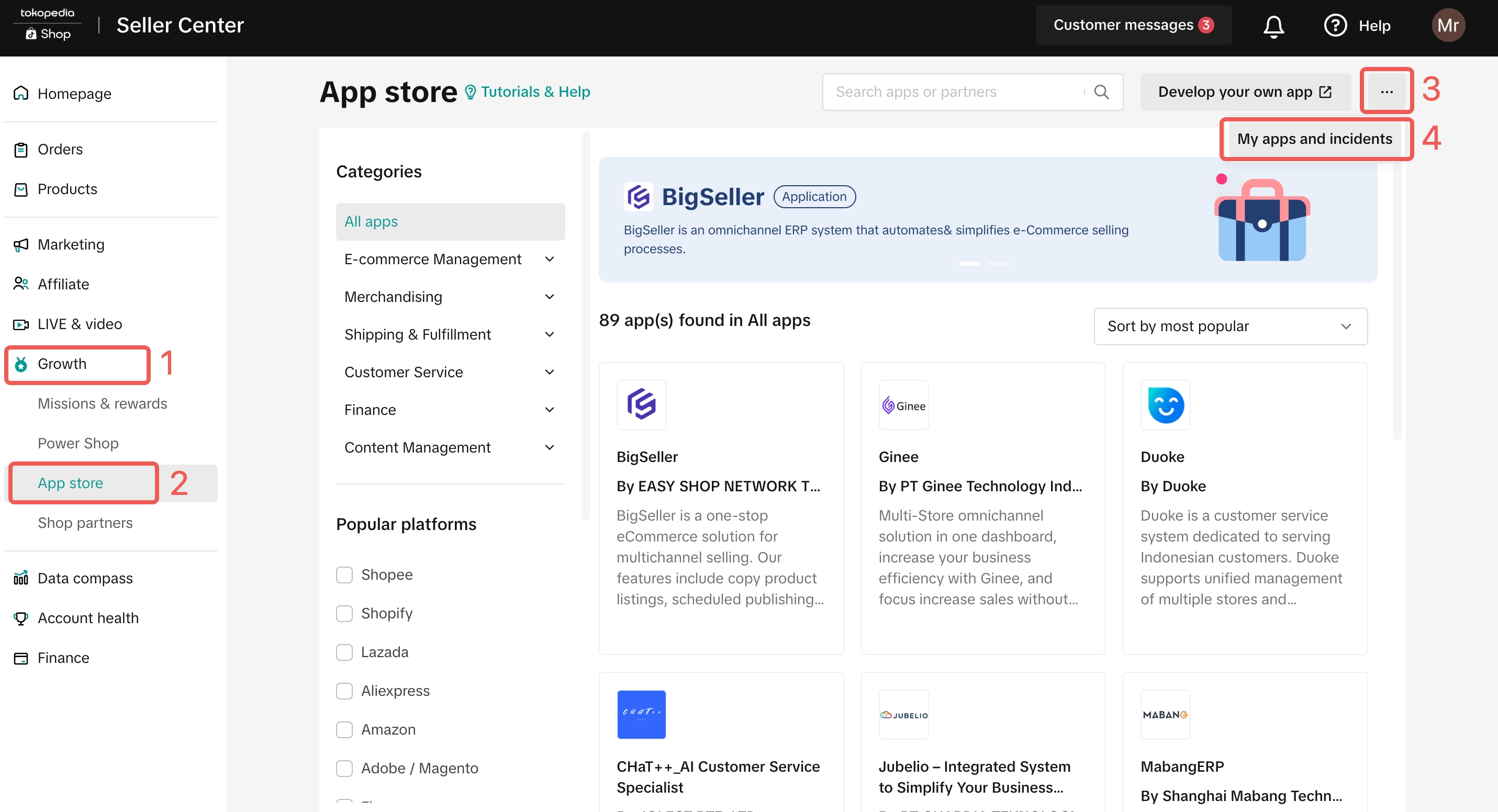Click the second banner carousel indicator
Viewport: 1498px width, 812px height.
999,264
